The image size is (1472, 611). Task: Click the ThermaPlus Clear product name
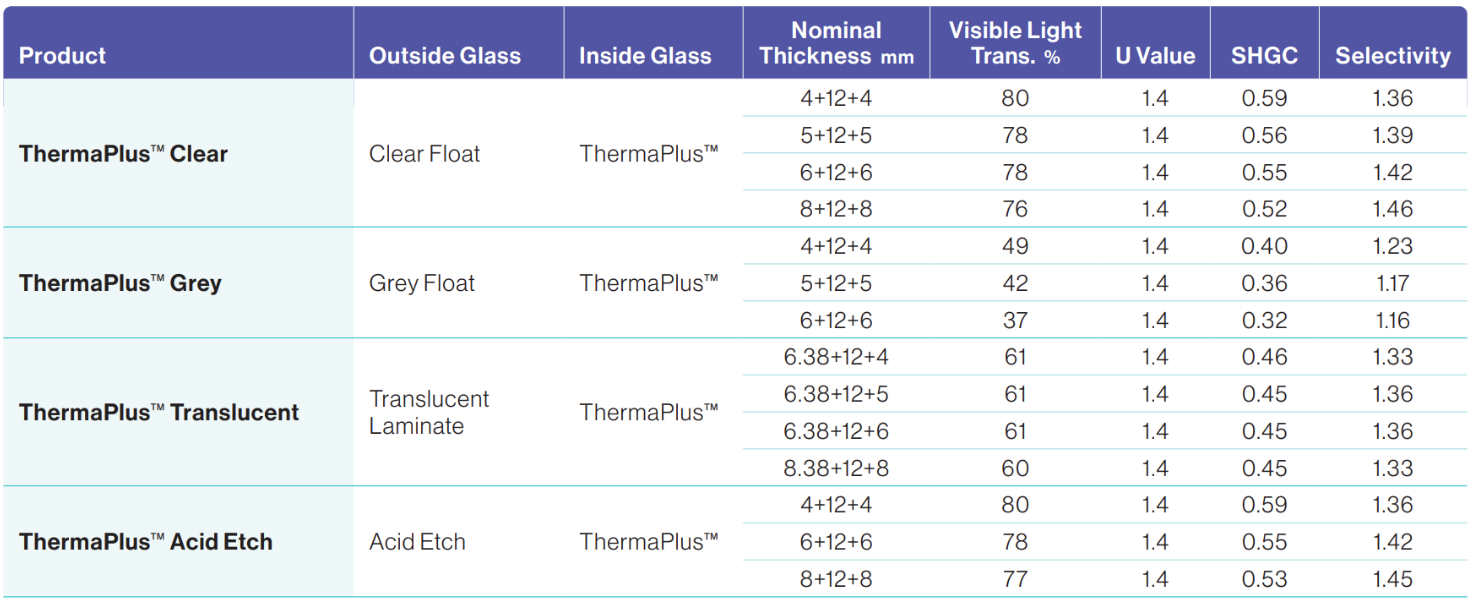123,154
